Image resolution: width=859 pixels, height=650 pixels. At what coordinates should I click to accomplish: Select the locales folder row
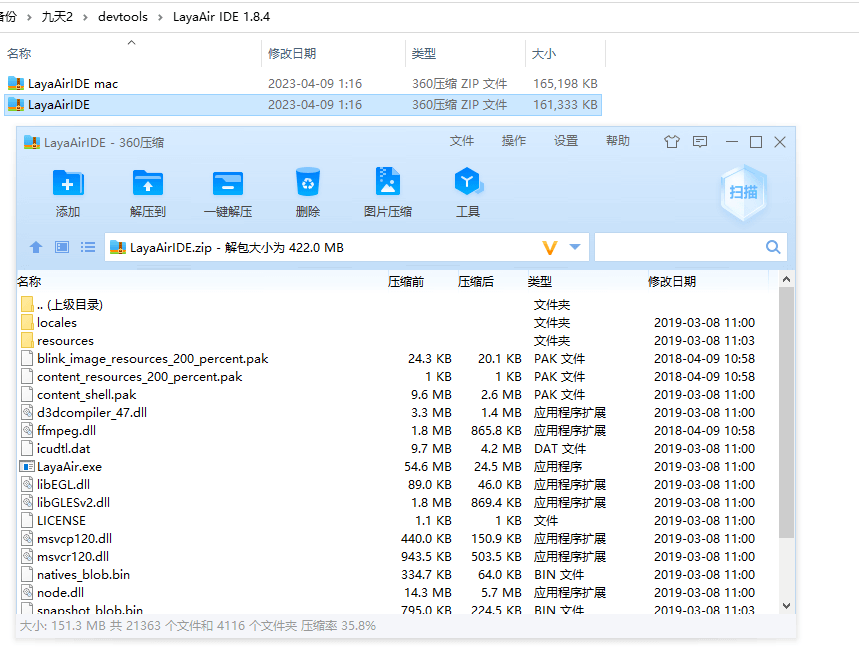point(397,322)
